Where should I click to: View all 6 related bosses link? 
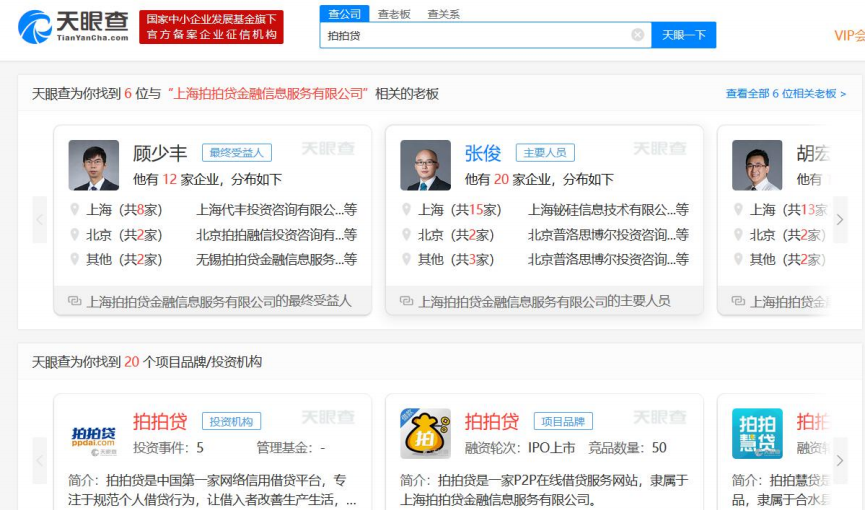(x=786, y=93)
